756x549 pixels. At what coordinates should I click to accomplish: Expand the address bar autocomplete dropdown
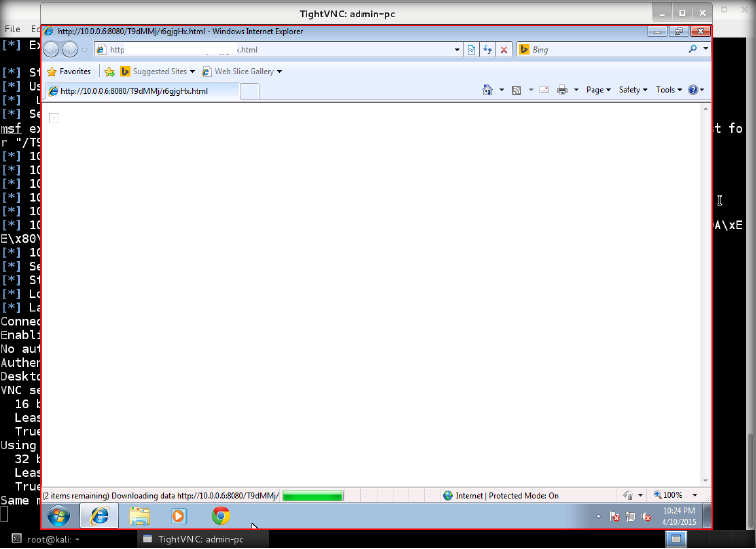[457, 50]
